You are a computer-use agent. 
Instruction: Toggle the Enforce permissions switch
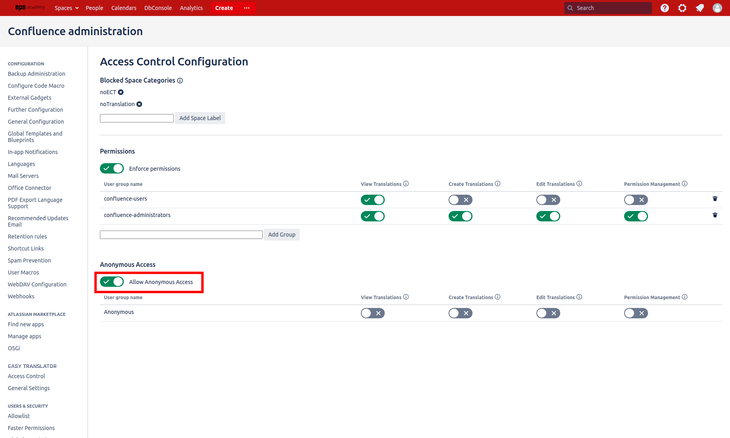click(x=112, y=168)
